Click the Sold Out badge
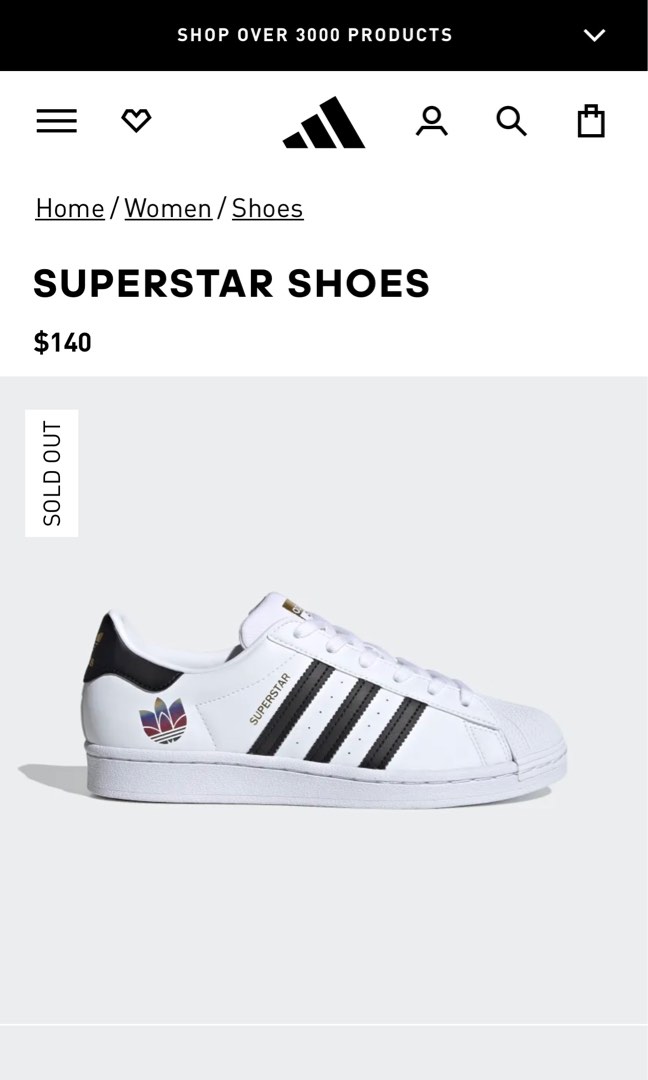The width and height of the screenshot is (648, 1080). [52, 473]
